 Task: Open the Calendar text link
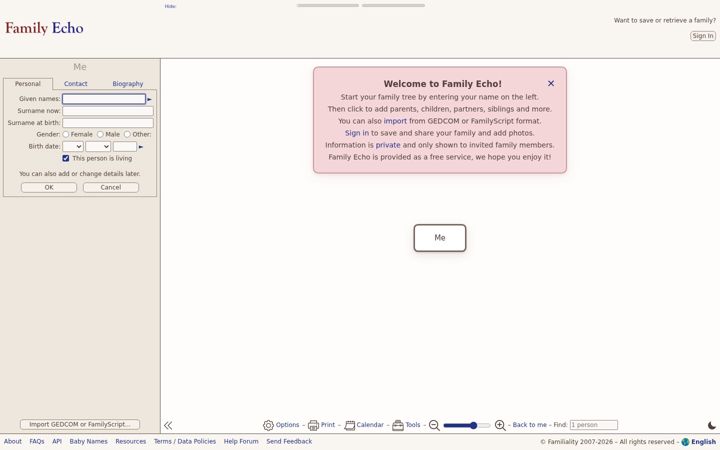(370, 425)
